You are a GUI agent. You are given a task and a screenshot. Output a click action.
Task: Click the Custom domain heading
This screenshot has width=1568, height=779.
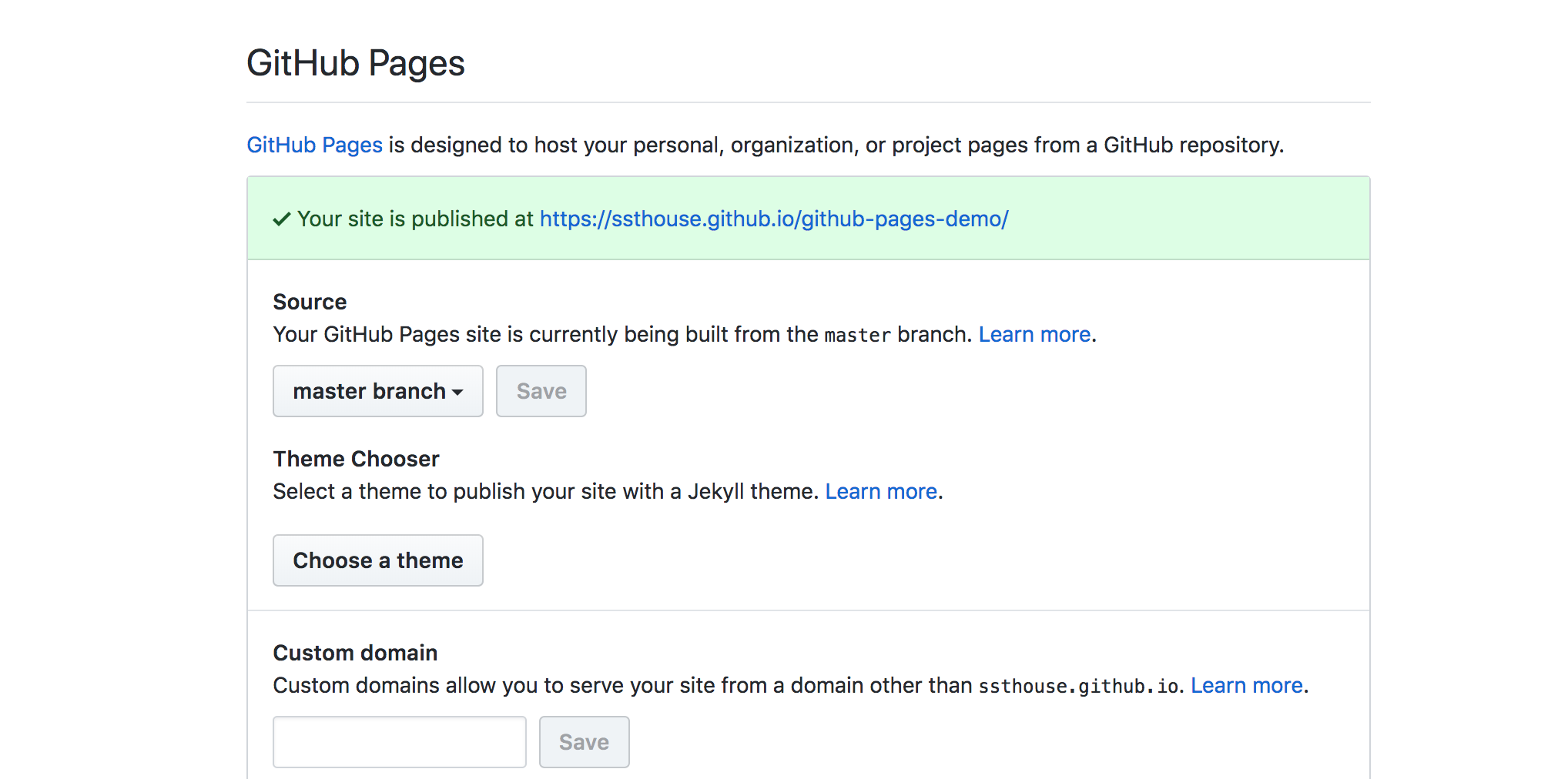click(355, 653)
